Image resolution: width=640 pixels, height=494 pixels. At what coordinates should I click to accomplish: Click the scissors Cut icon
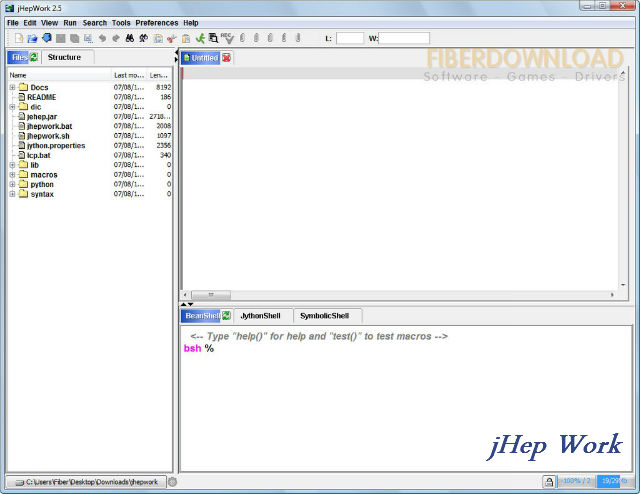pyautogui.click(x=172, y=38)
